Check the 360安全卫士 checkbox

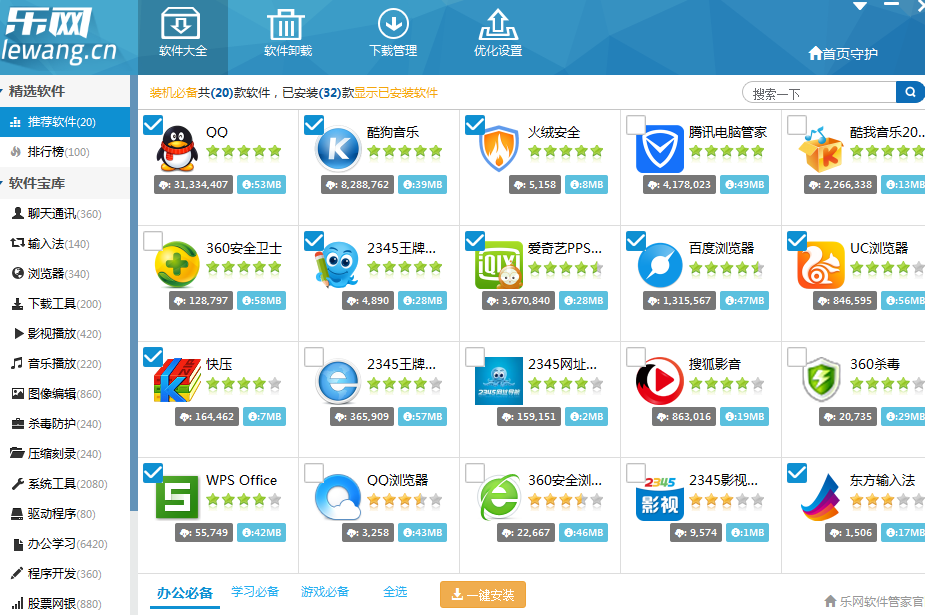pyautogui.click(x=153, y=241)
